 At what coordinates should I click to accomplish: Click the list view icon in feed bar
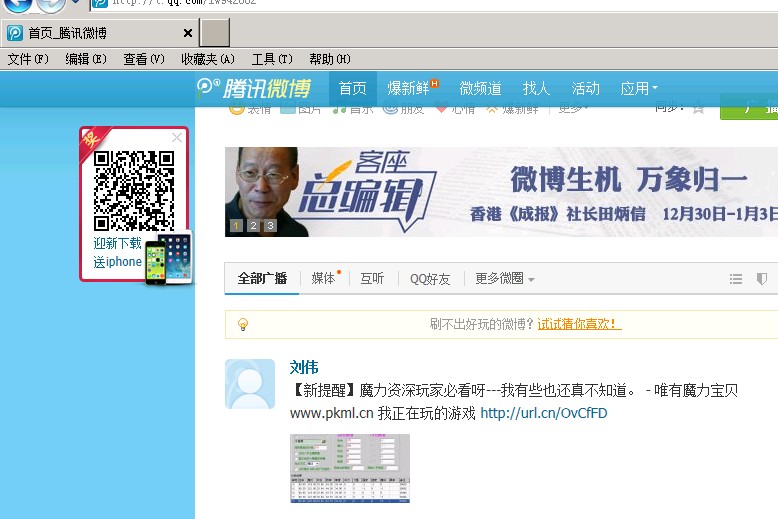pyautogui.click(x=736, y=279)
